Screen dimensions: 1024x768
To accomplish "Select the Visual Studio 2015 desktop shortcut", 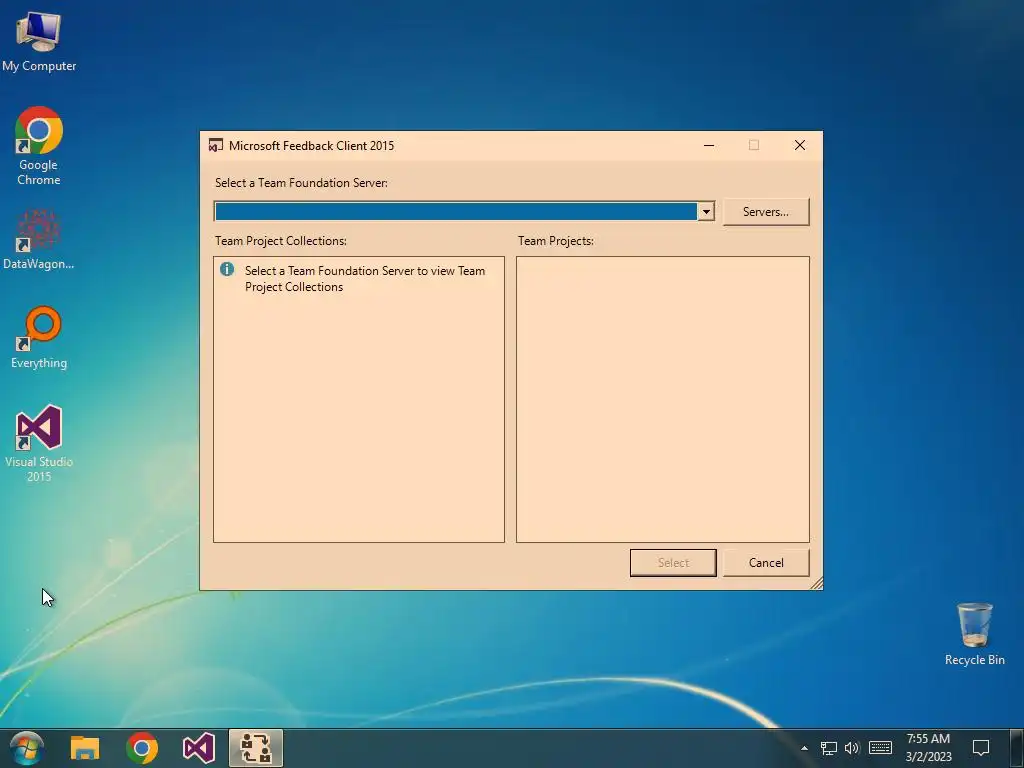I will (x=39, y=443).
